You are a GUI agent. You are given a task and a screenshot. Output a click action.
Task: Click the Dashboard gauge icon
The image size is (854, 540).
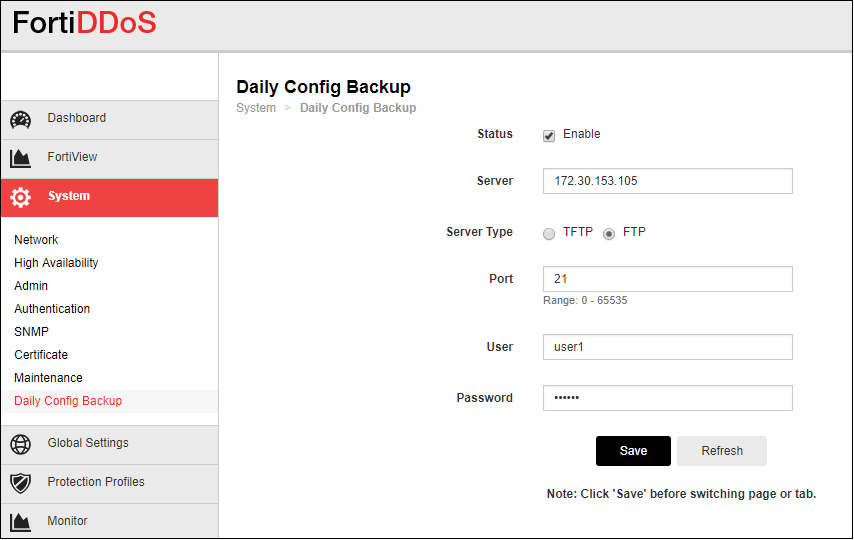(21, 120)
